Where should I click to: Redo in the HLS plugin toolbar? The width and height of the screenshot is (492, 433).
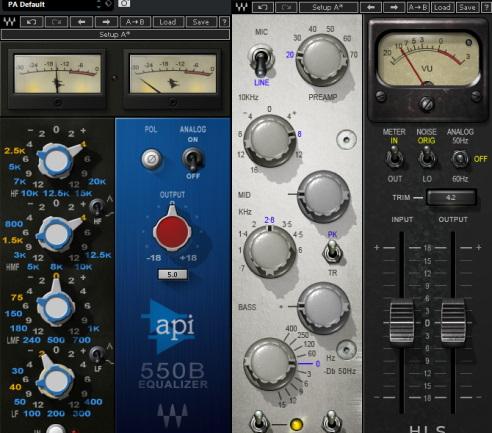click(x=286, y=7)
